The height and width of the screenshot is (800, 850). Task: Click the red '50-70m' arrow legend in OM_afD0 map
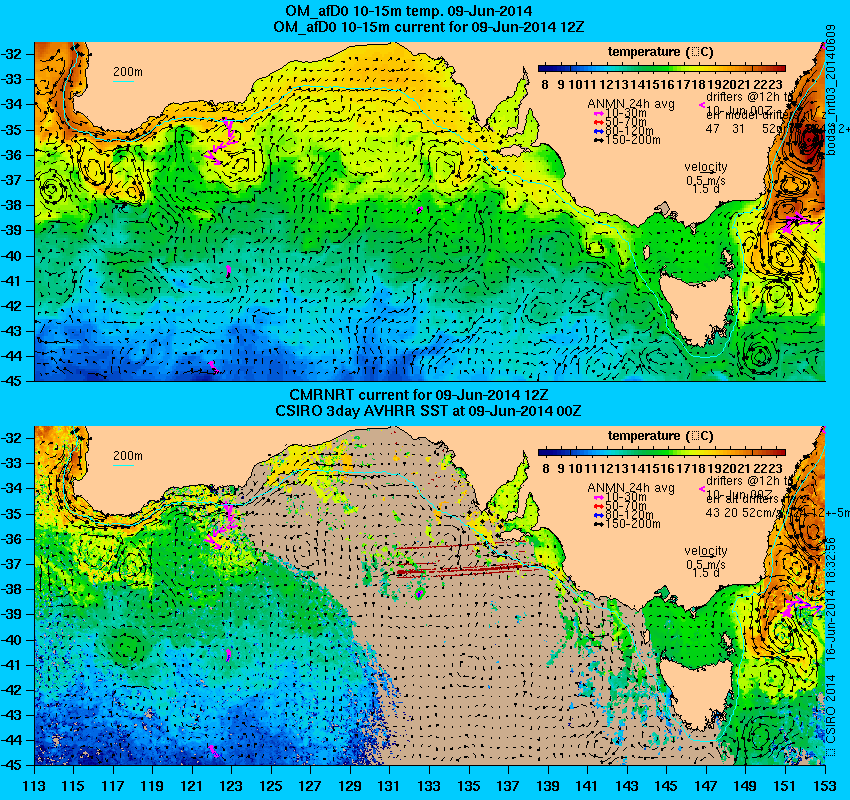620,122
